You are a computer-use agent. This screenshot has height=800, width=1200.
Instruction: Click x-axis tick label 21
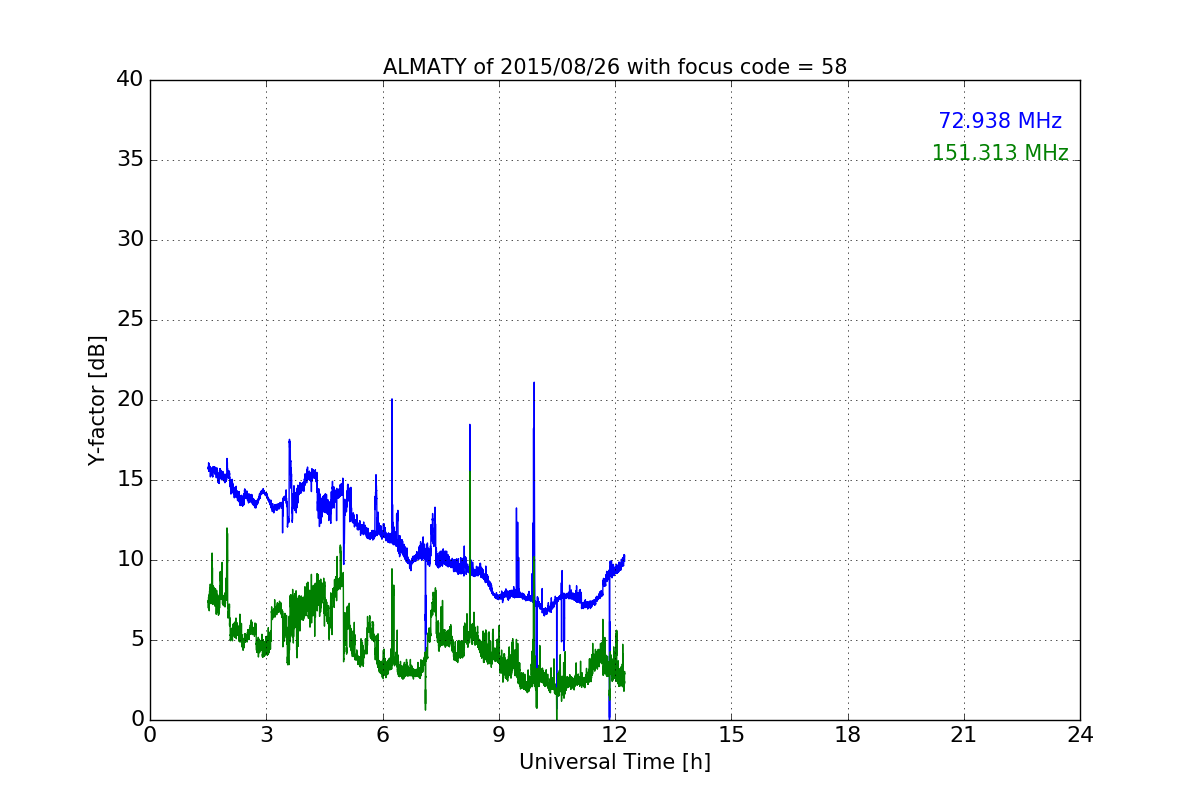(x=964, y=735)
